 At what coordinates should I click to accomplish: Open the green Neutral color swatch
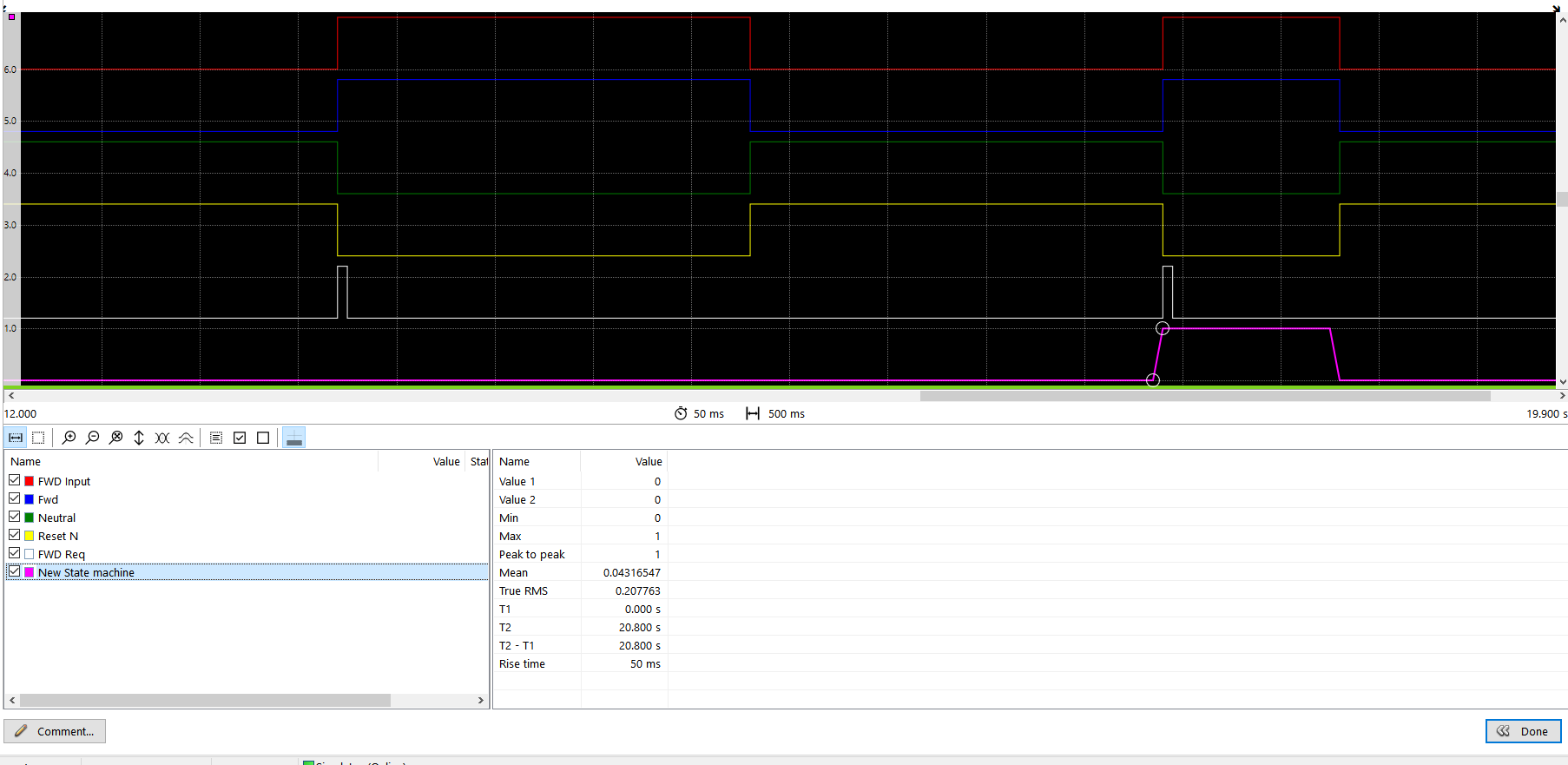click(x=30, y=518)
